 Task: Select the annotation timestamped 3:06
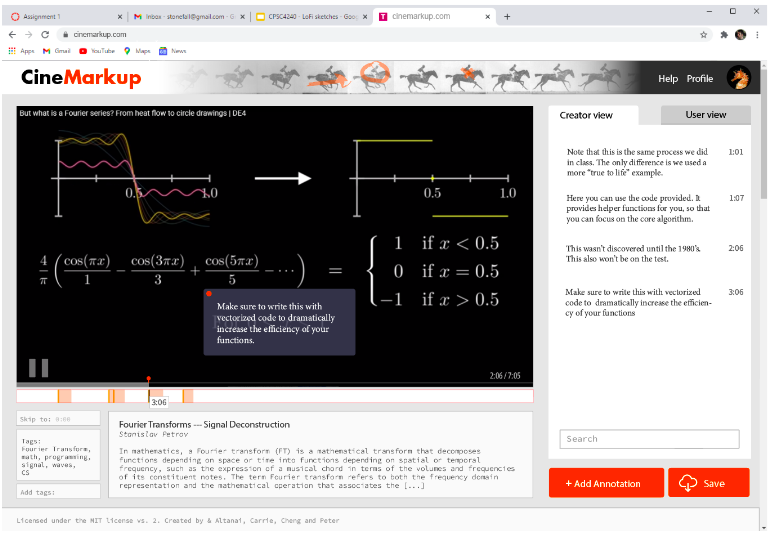pos(654,302)
